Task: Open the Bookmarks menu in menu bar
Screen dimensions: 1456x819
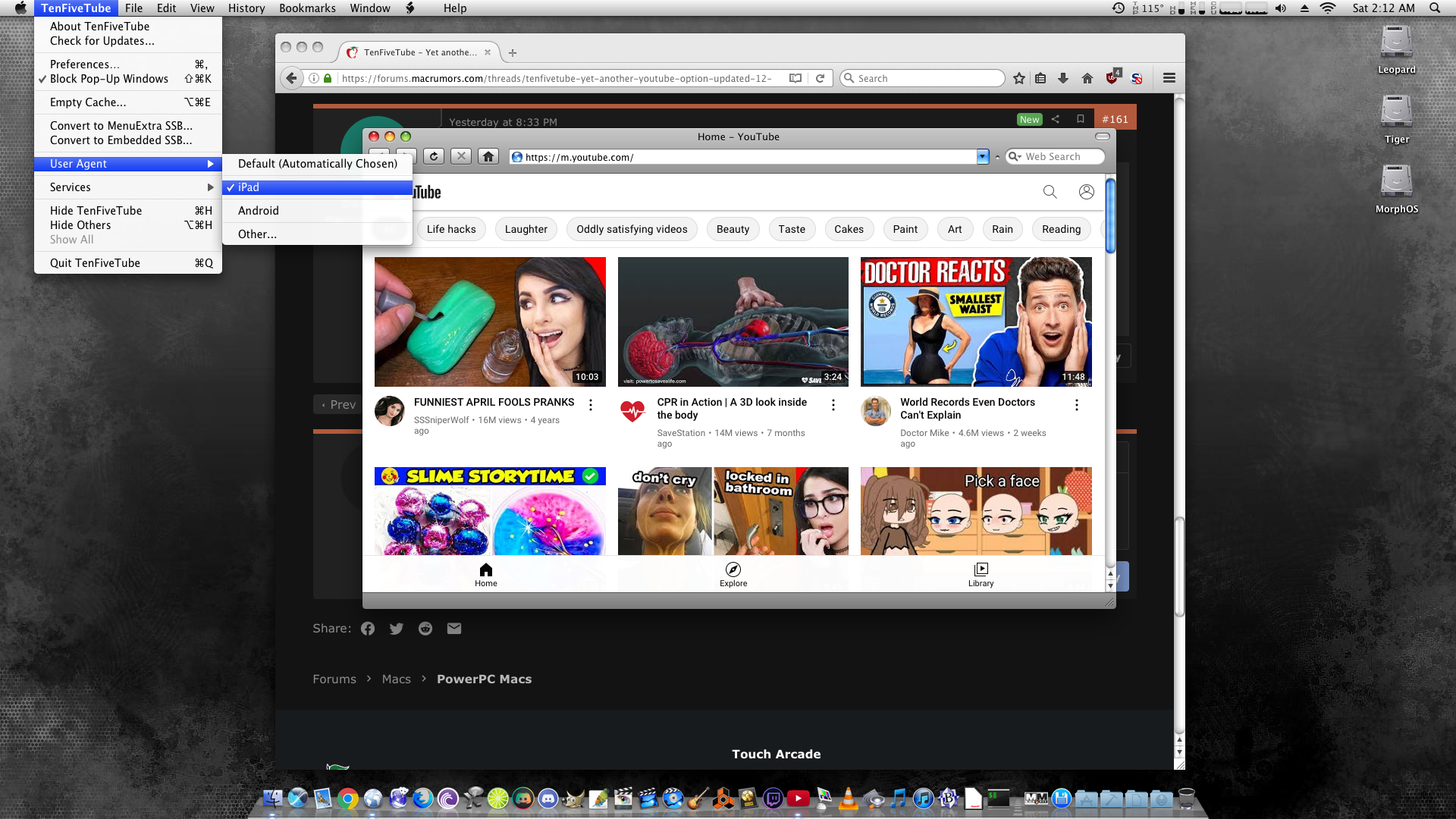Action: pyautogui.click(x=307, y=8)
